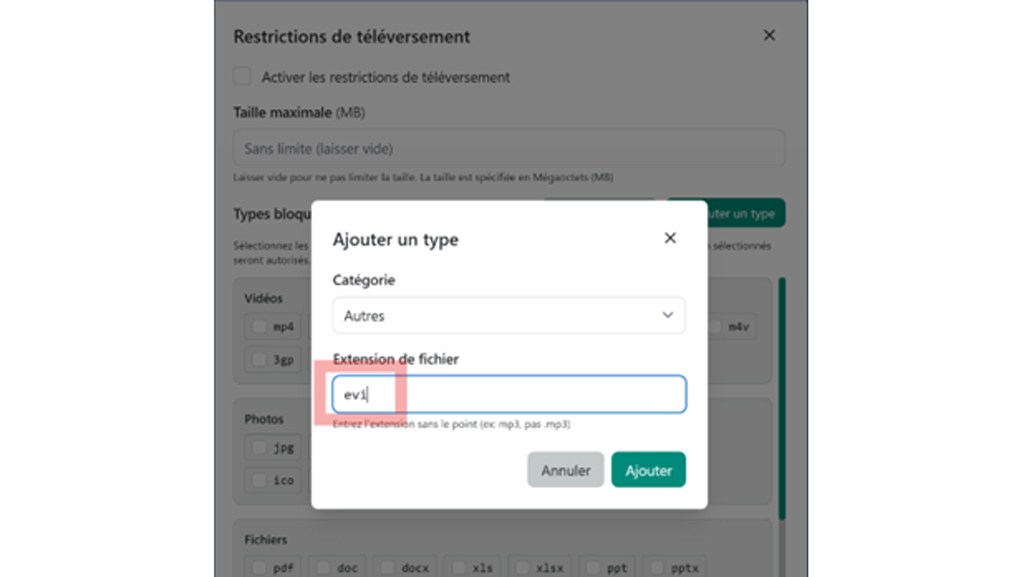Check the pptx file extension
The height and width of the screenshot is (577, 1024).
660,567
